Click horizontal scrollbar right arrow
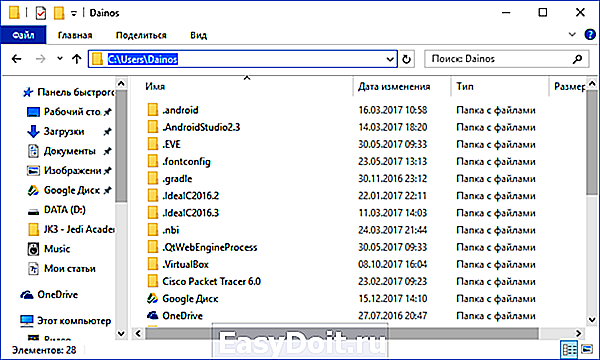 pyautogui.click(x=579, y=334)
